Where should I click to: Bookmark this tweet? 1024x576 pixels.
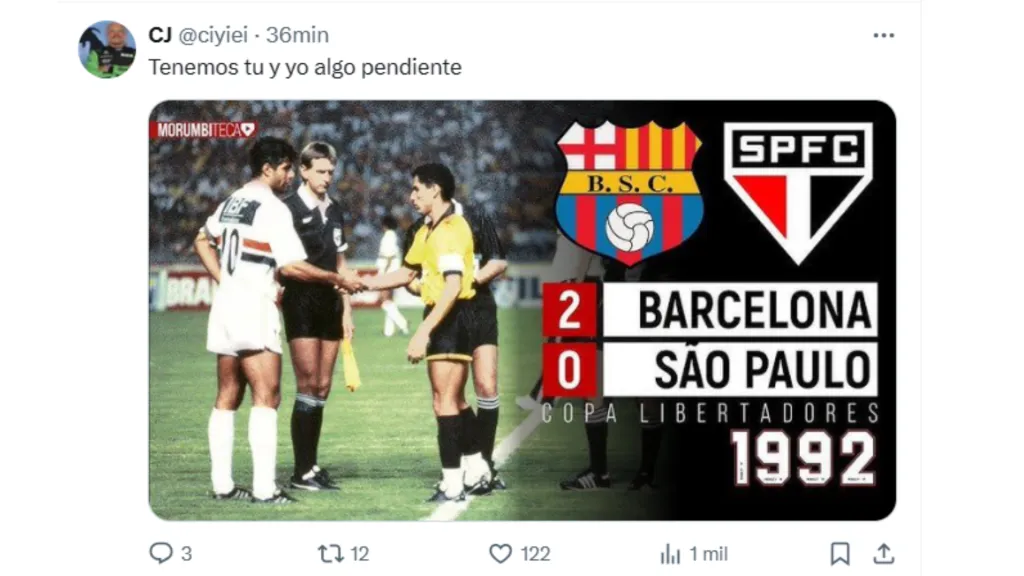[x=840, y=553]
